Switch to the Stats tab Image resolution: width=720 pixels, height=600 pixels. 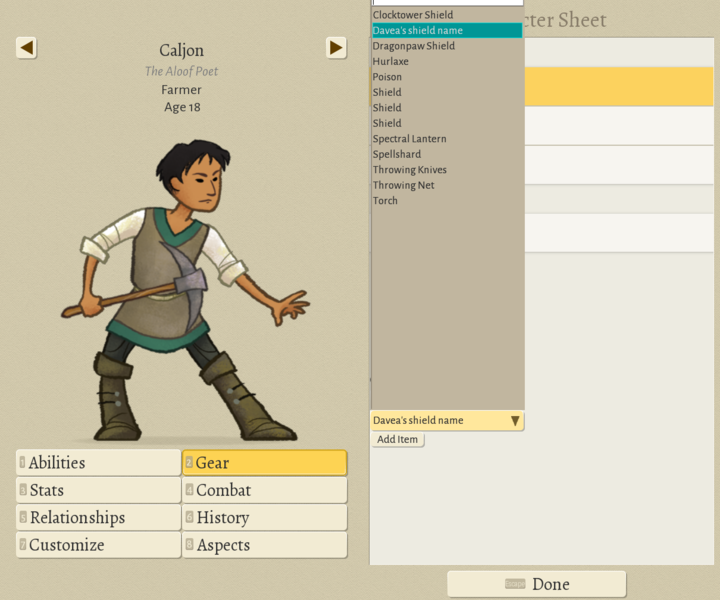[98, 490]
